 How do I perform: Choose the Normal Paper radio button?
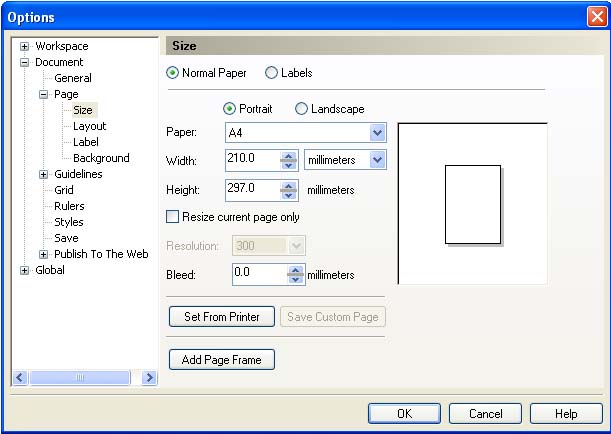point(172,73)
